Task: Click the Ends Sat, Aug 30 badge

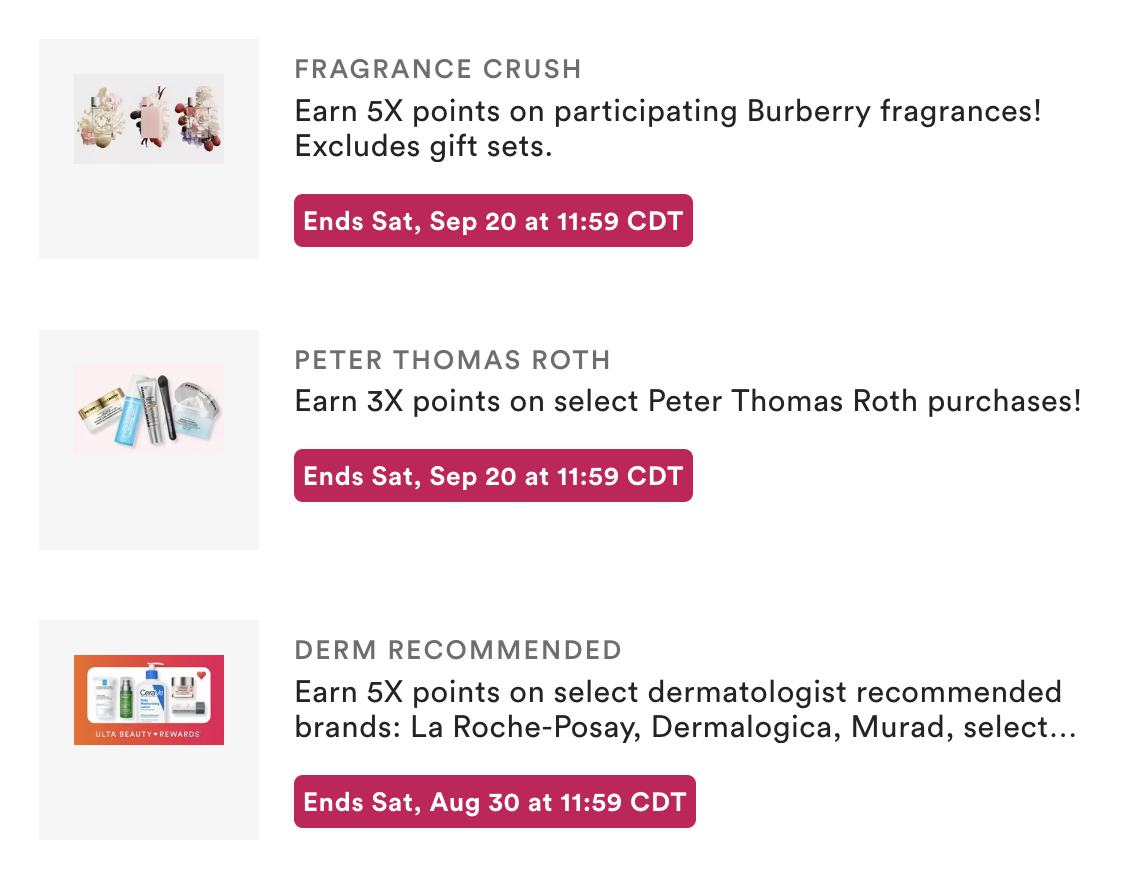Action: click(494, 802)
